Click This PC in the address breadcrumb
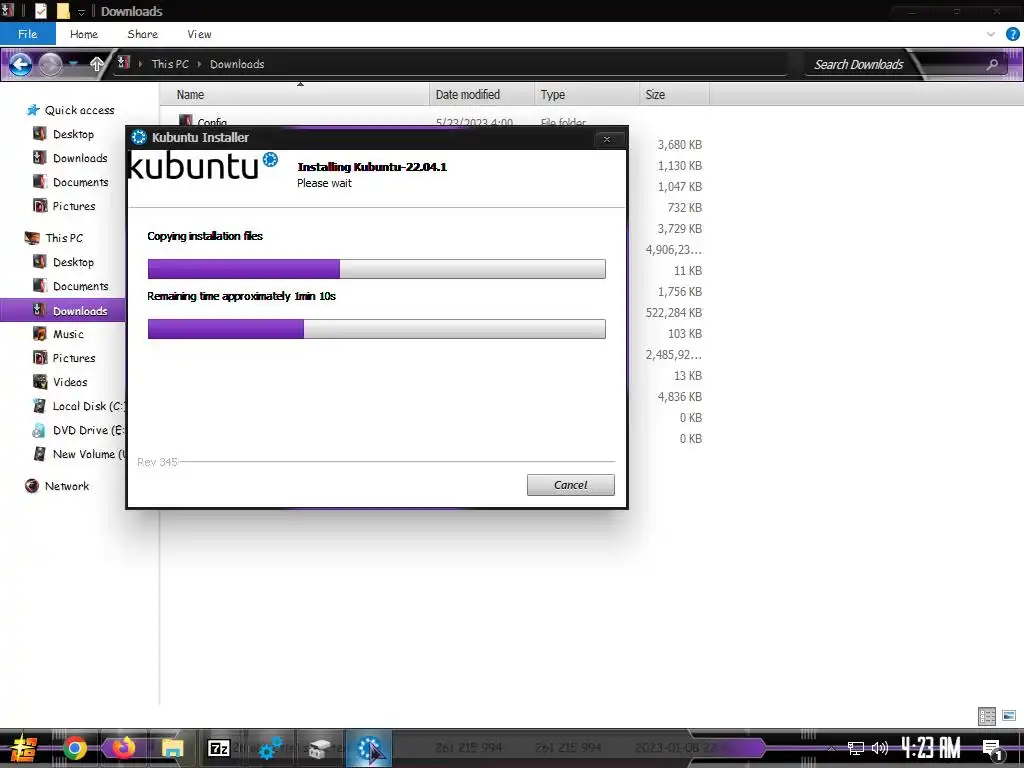Image resolution: width=1024 pixels, height=768 pixels. tap(170, 64)
